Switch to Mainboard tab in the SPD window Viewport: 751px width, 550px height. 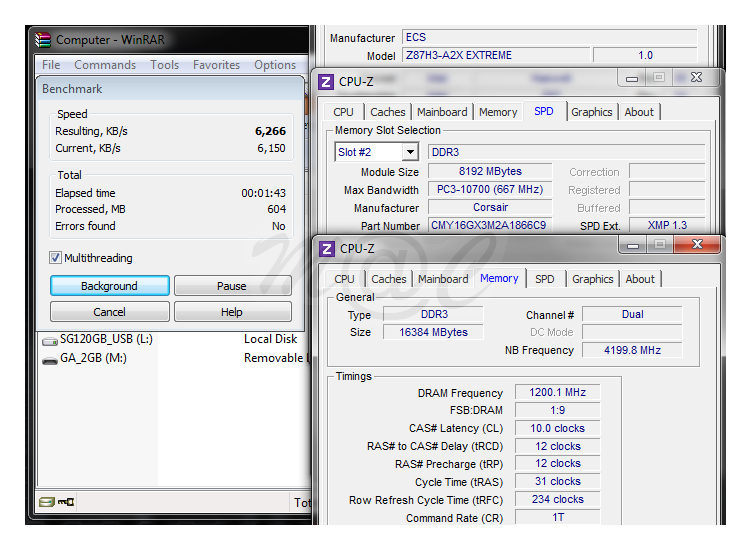pyautogui.click(x=442, y=112)
